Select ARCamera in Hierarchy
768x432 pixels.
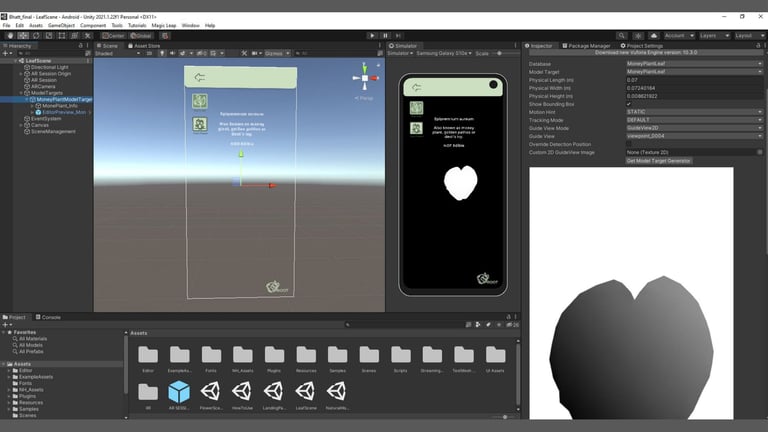point(43,86)
